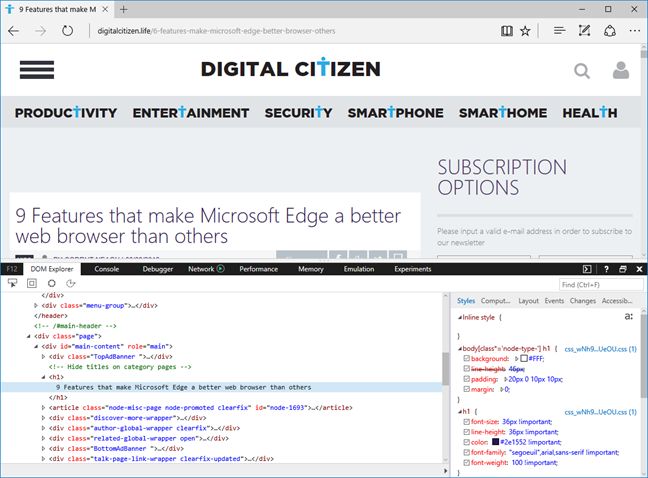Click the a: pseudo states toggle

click(x=629, y=316)
